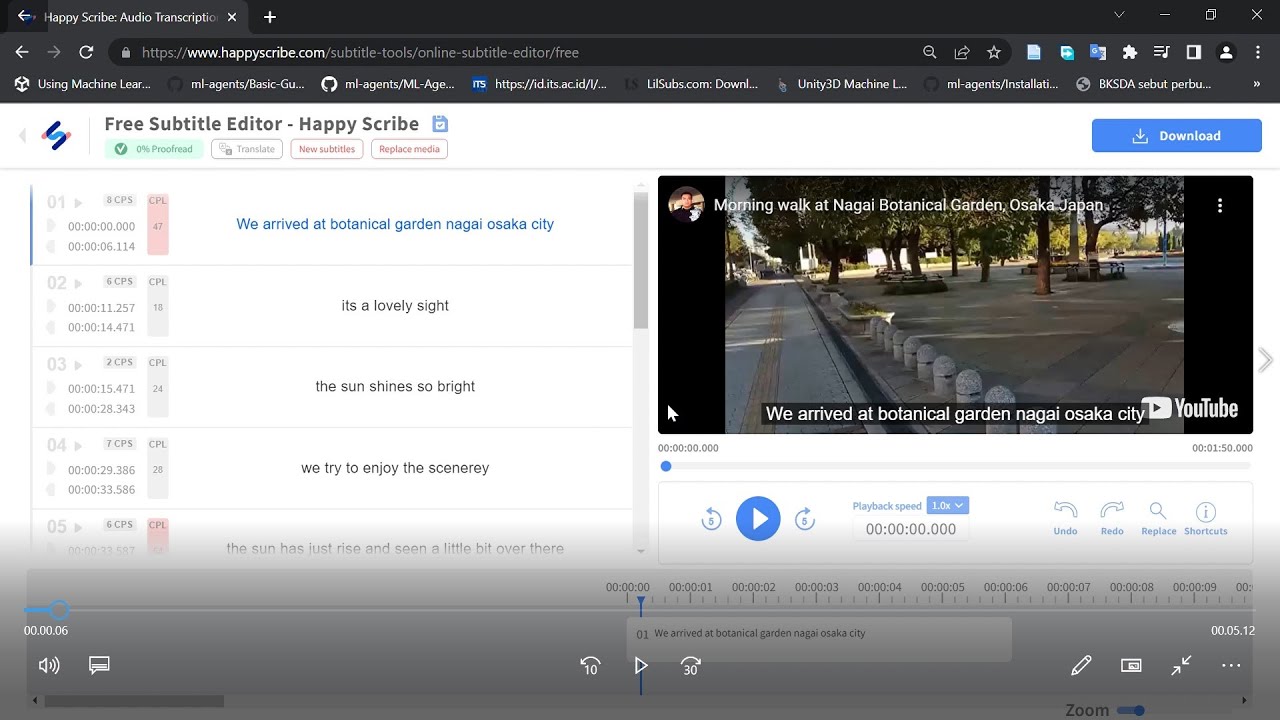
Task: Exit fullscreen with the shrink arrows icon
Action: (1182, 665)
